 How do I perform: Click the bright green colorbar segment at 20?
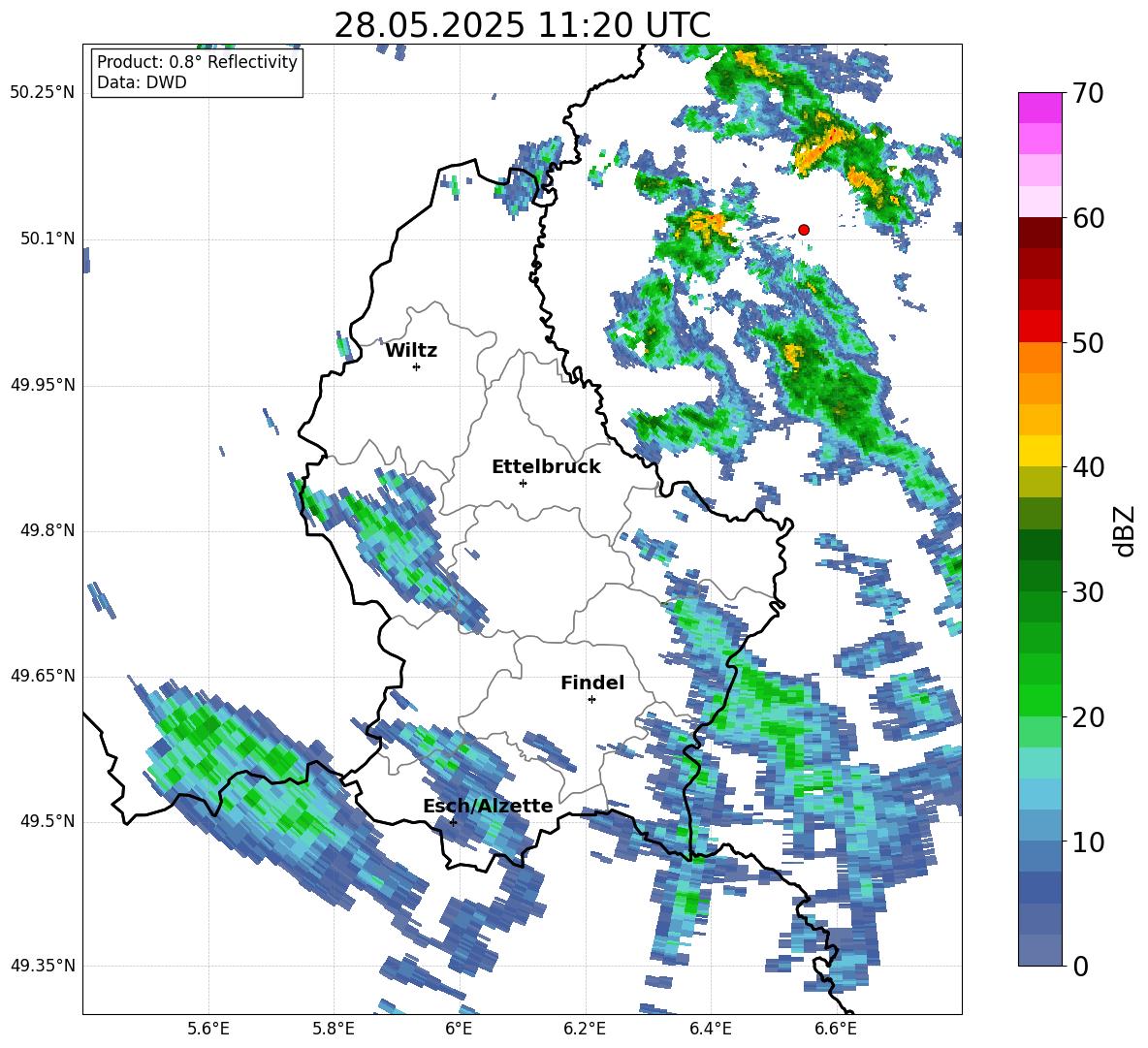pyautogui.click(x=1039, y=700)
